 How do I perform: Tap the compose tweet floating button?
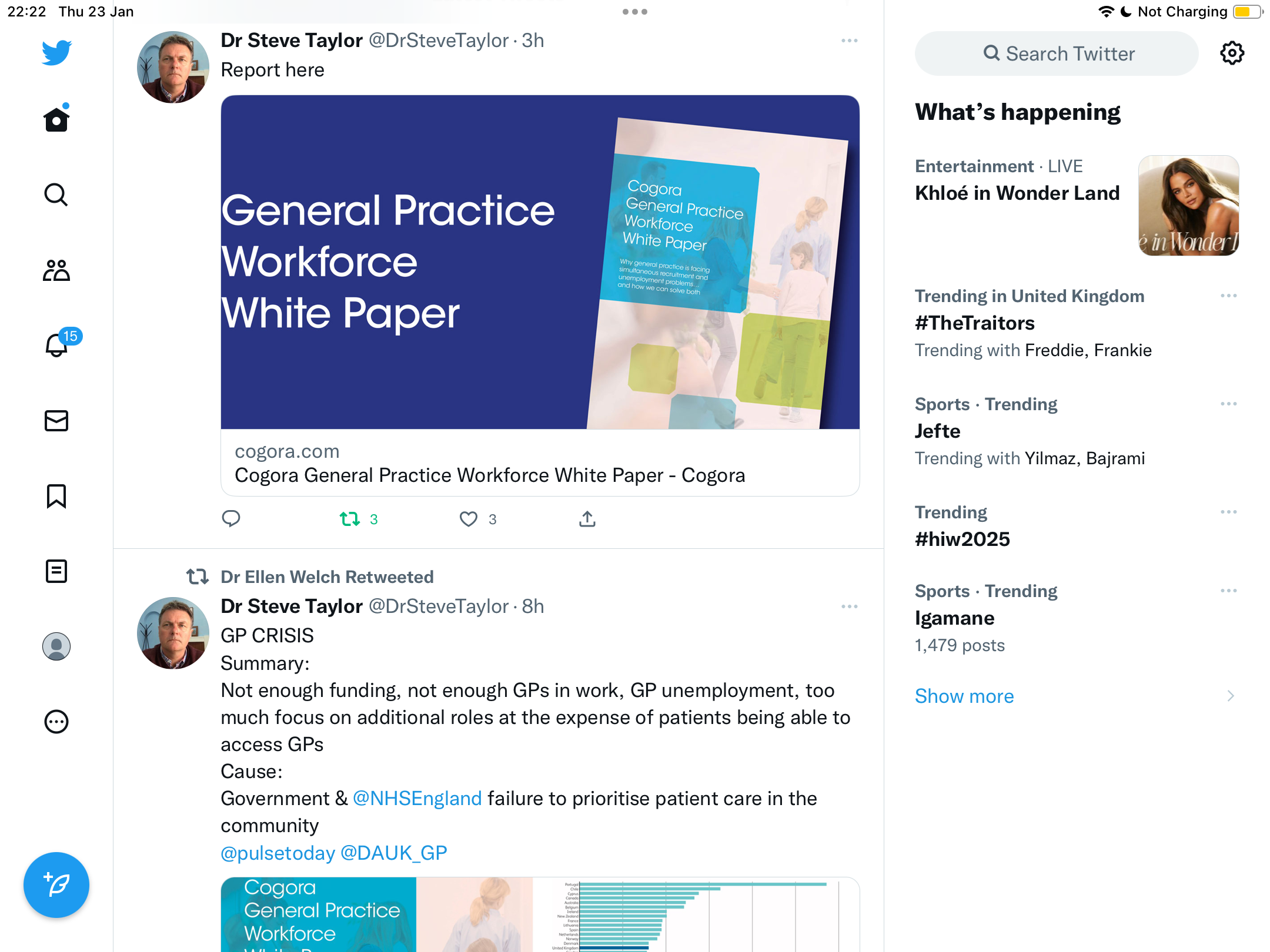[56, 885]
